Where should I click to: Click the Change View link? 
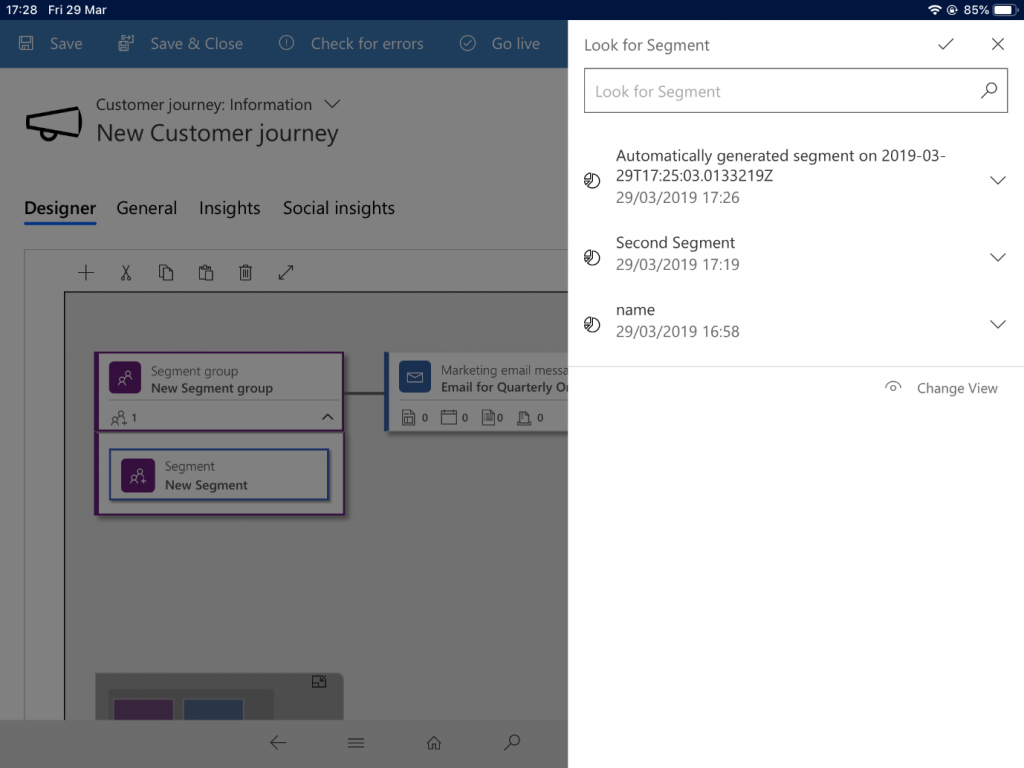957,387
